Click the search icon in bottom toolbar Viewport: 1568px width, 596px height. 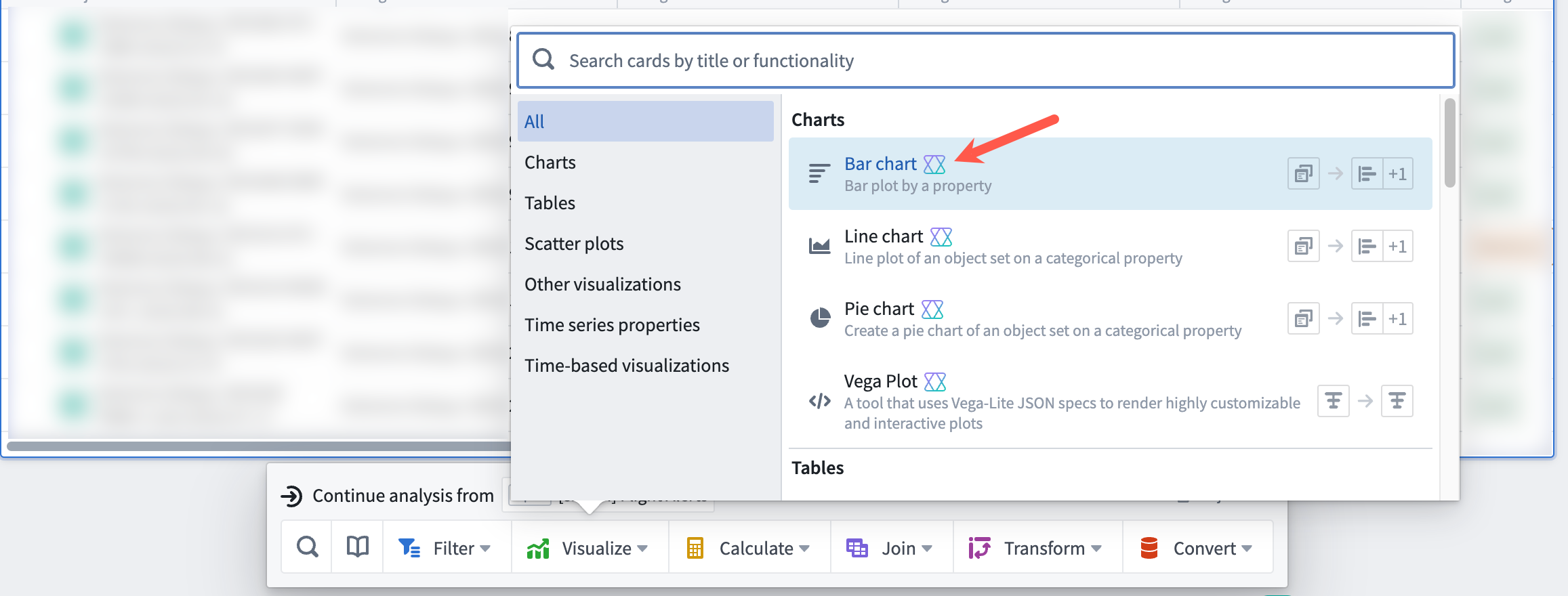tap(307, 547)
